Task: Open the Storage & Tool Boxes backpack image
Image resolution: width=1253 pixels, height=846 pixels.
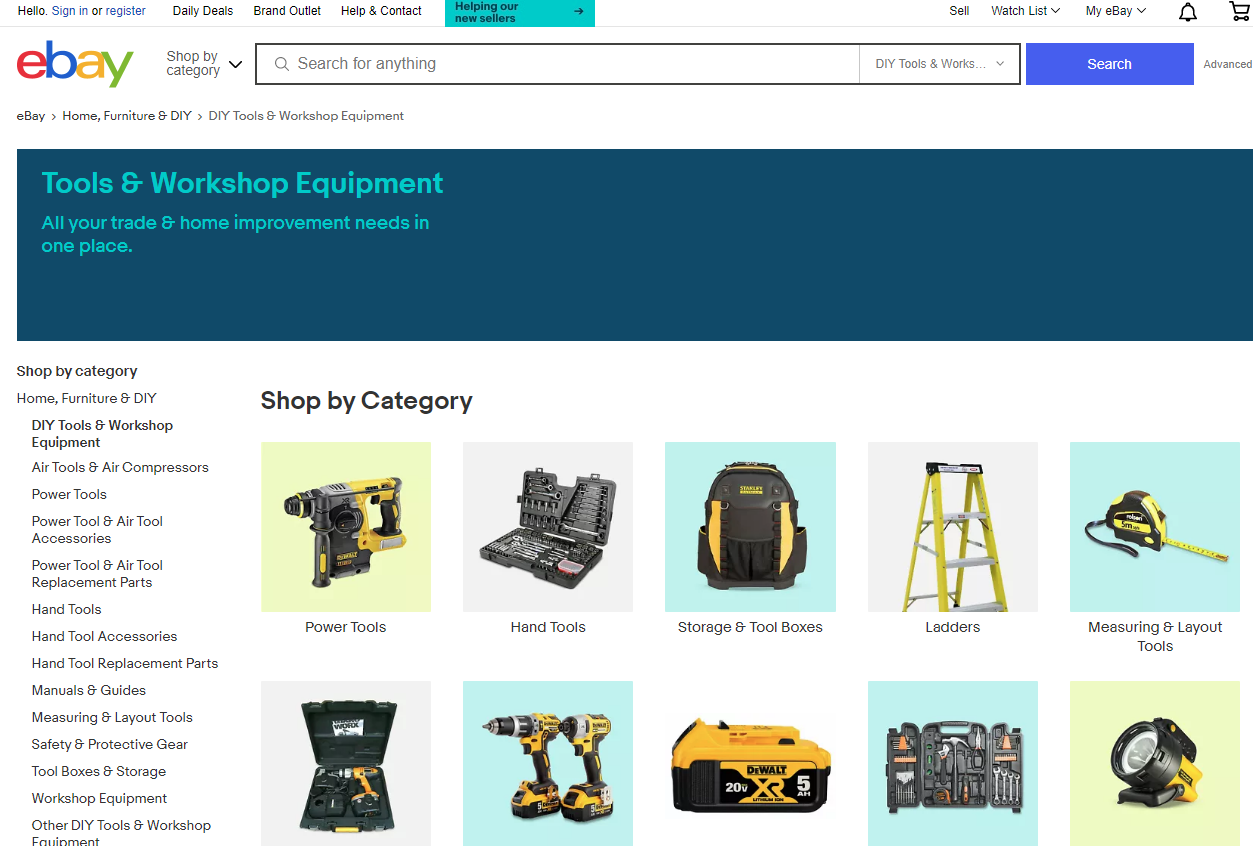Action: (x=750, y=527)
